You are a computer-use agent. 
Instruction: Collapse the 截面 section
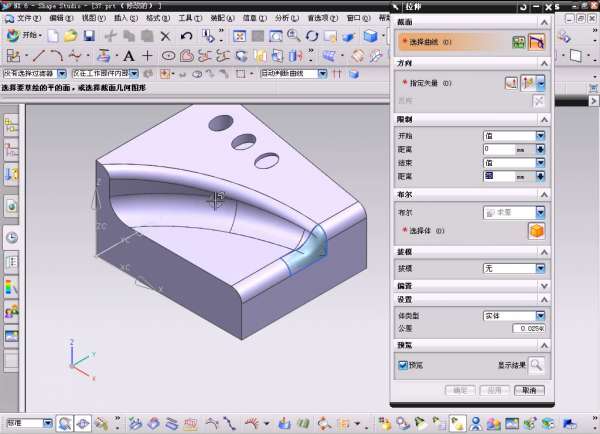(x=543, y=22)
